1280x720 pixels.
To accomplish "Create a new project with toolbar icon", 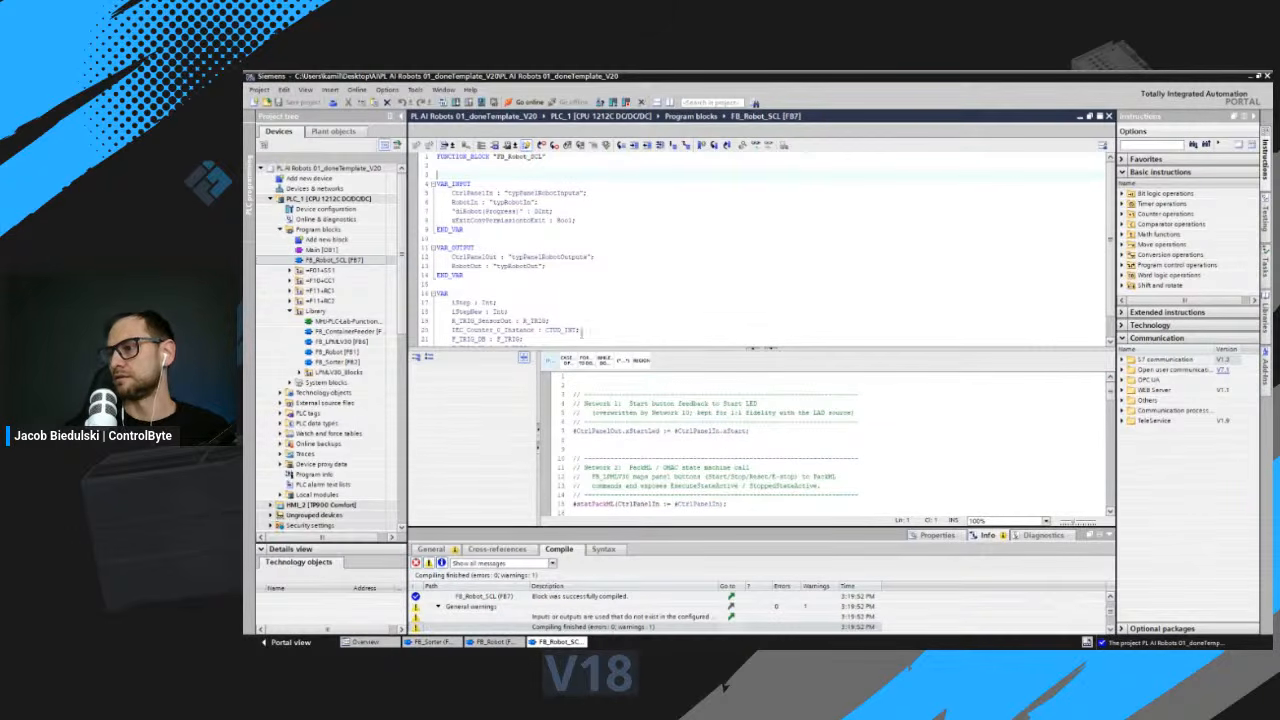I will coord(255,102).
